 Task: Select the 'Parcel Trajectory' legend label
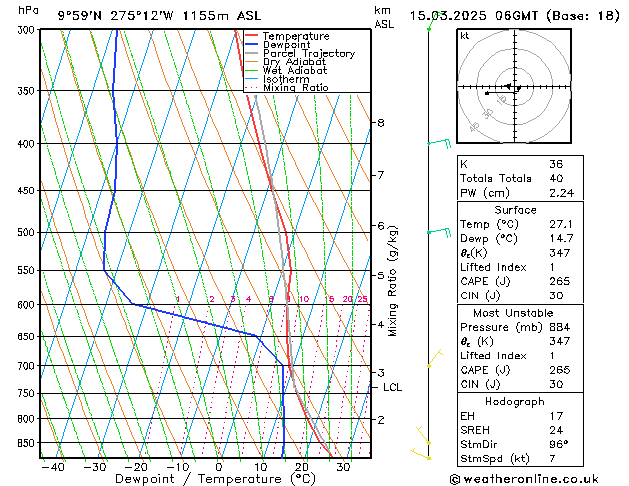[x=309, y=53]
